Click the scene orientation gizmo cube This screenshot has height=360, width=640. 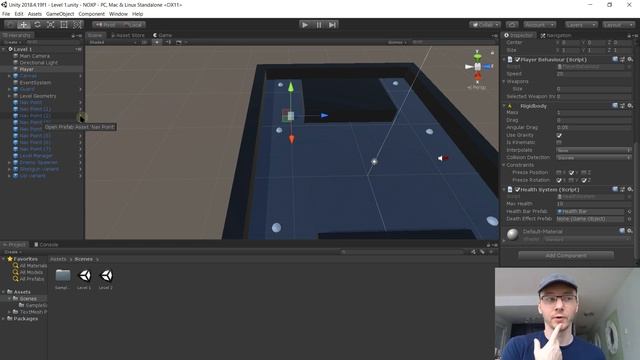pos(478,67)
